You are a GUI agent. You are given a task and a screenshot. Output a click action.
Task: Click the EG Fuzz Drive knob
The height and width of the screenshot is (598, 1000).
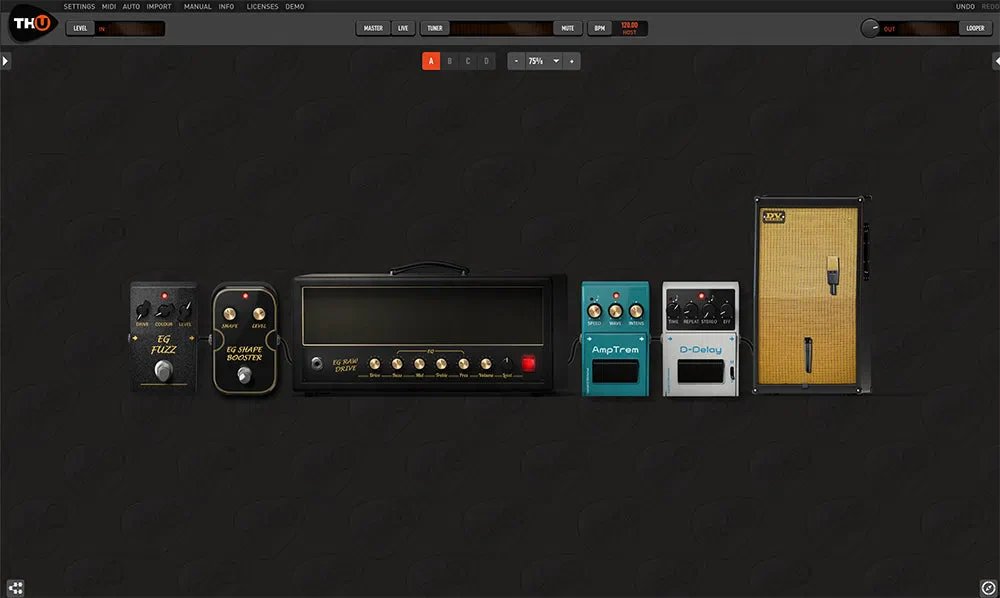(143, 311)
